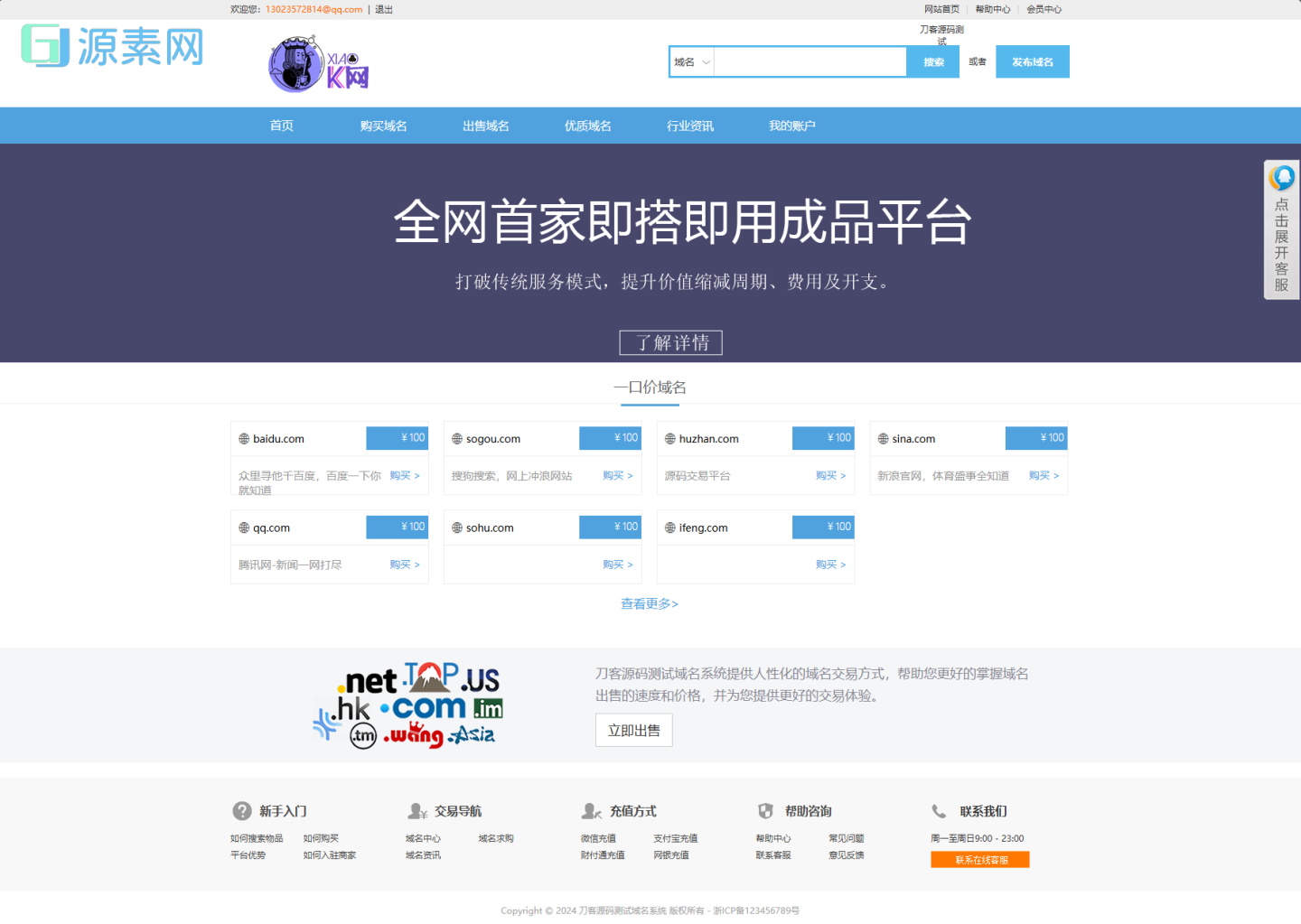Click the 退出 logout link
1301x924 pixels.
point(384,9)
